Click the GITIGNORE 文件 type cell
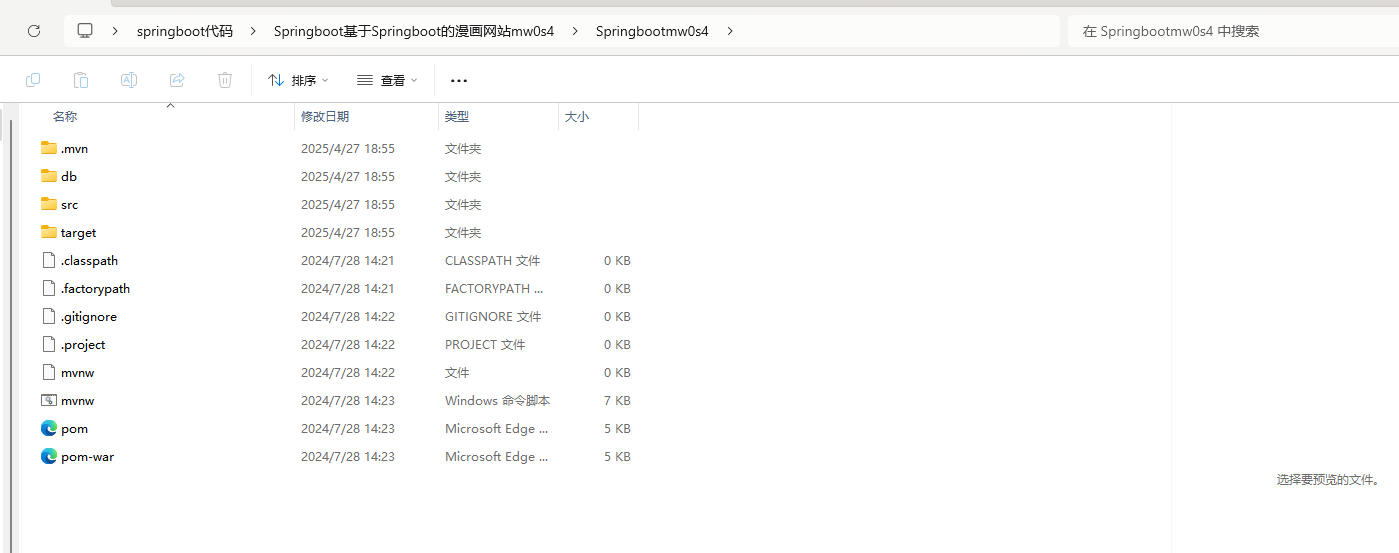 (493, 316)
